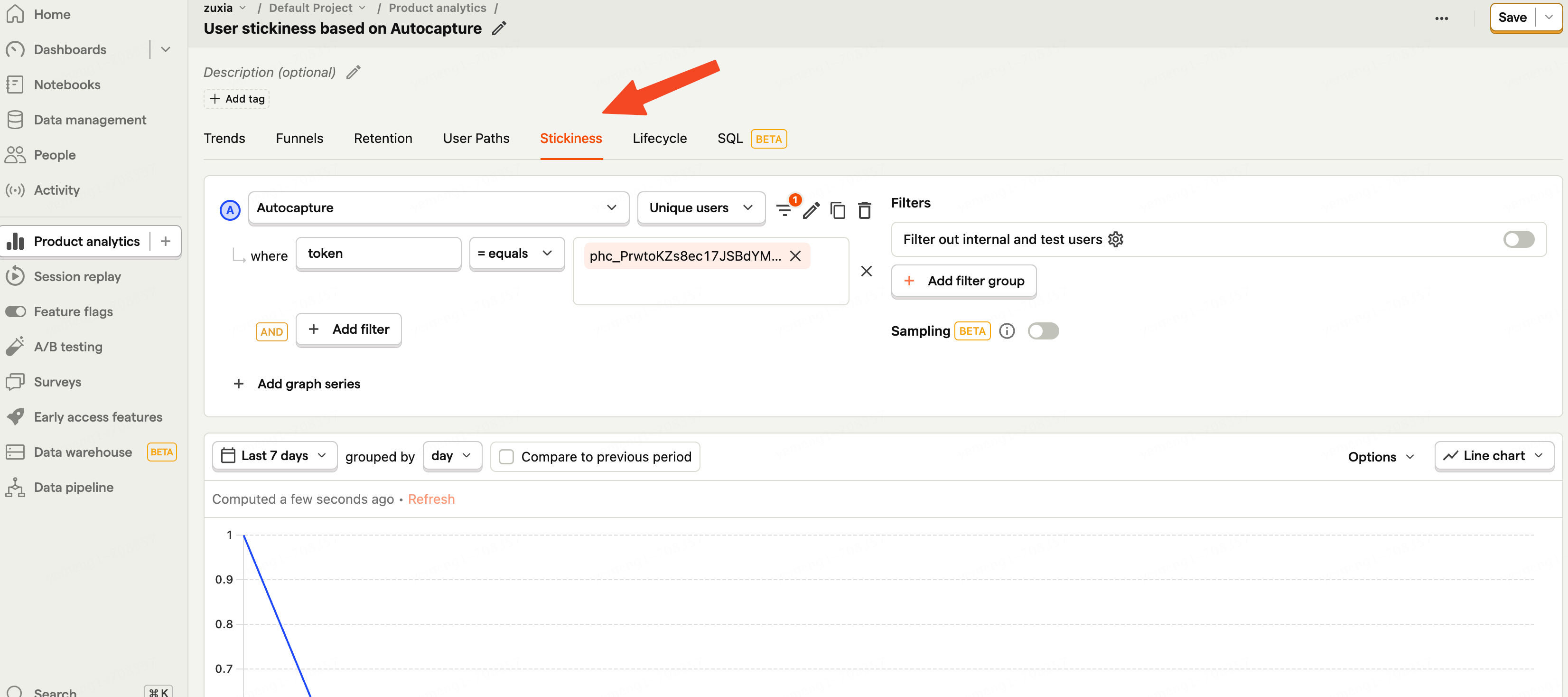Image resolution: width=1568 pixels, height=697 pixels.
Task: Open the Line chart type dropdown
Action: click(1494, 456)
